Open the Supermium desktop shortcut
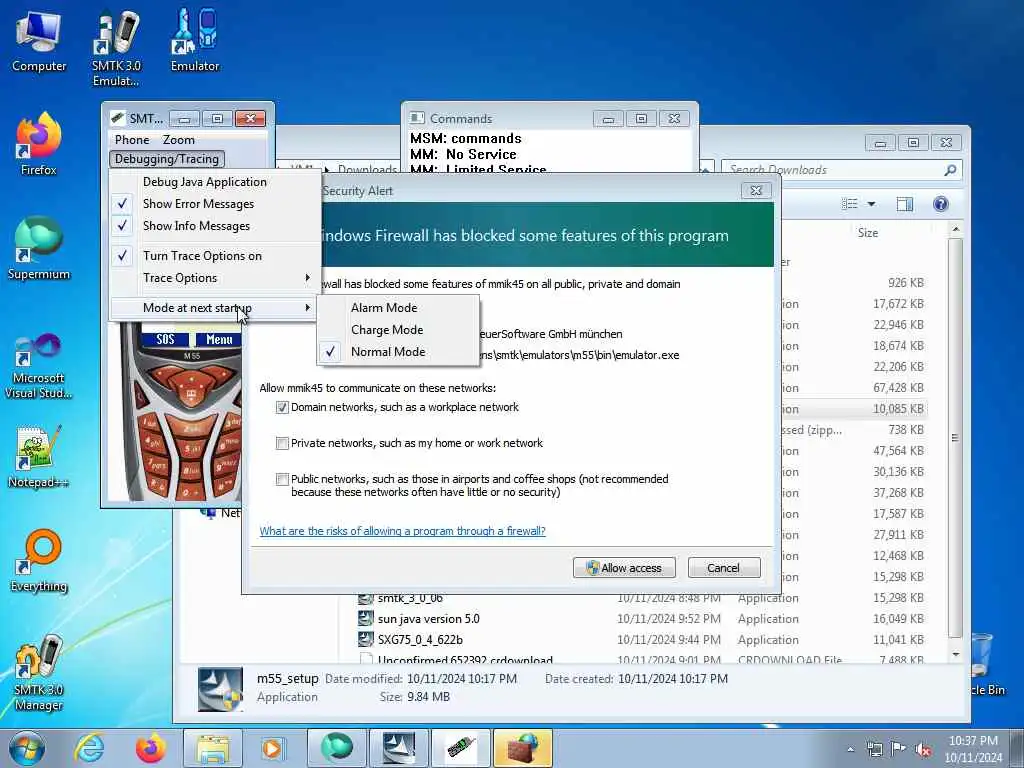This screenshot has height=768, width=1024. click(39, 249)
